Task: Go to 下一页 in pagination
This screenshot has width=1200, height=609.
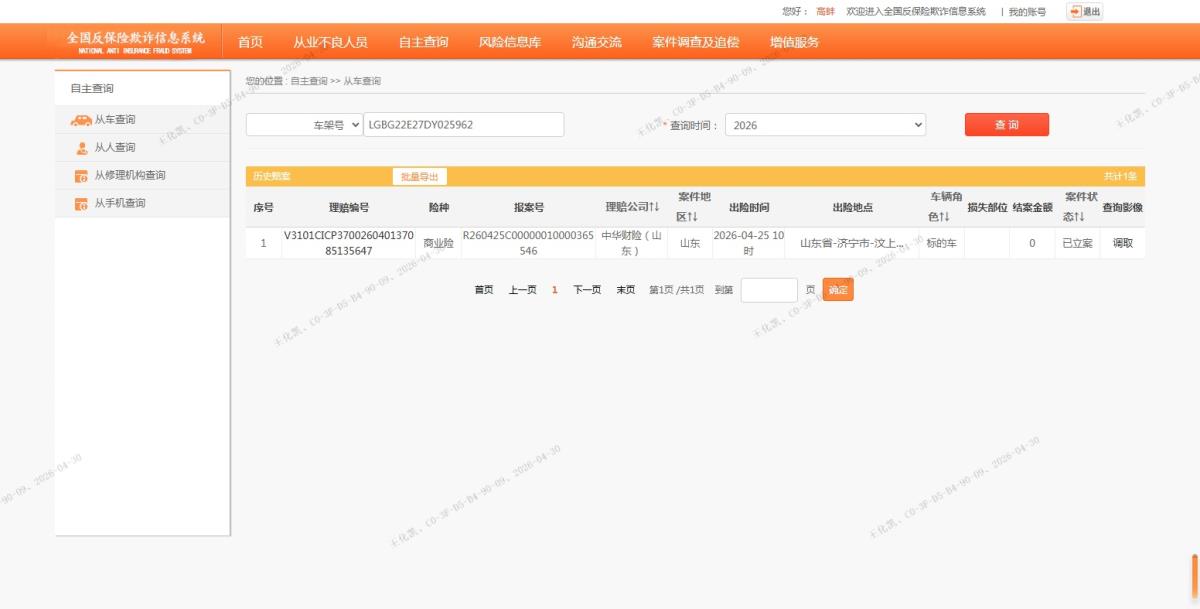Action: click(587, 290)
